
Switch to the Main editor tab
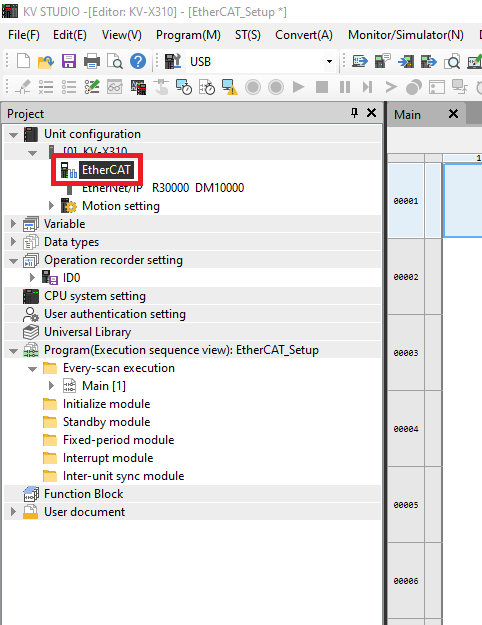click(407, 115)
